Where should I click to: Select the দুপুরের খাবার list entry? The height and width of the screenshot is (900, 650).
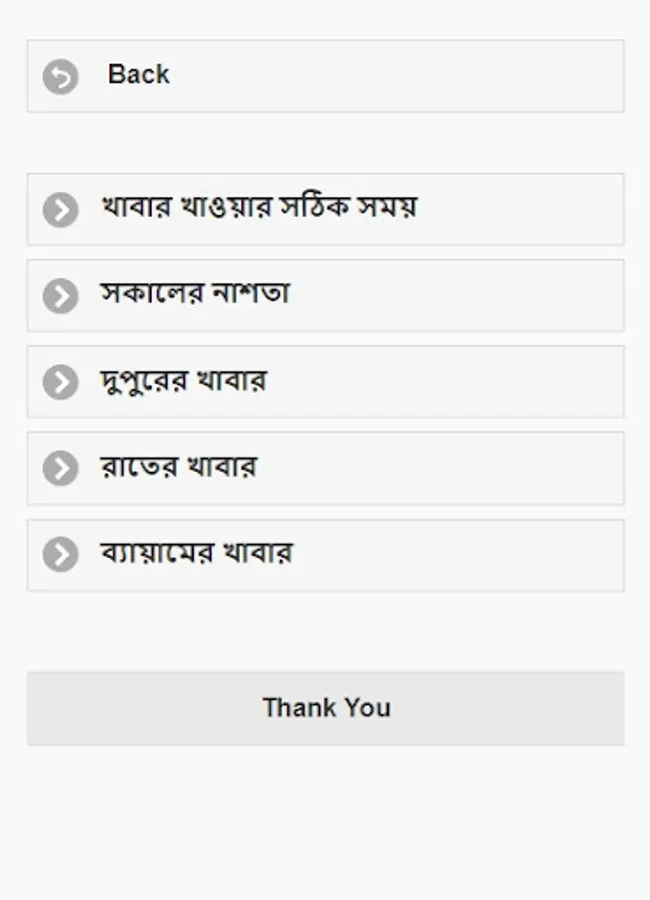183,381
